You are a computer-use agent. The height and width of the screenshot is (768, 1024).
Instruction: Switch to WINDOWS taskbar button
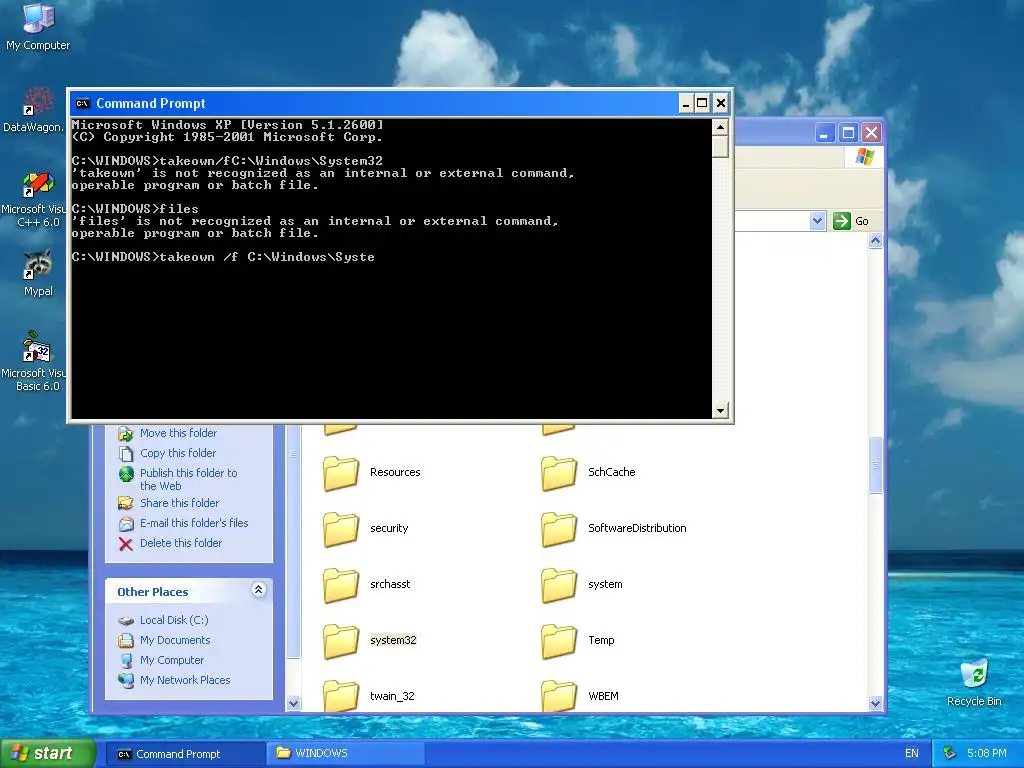click(344, 754)
